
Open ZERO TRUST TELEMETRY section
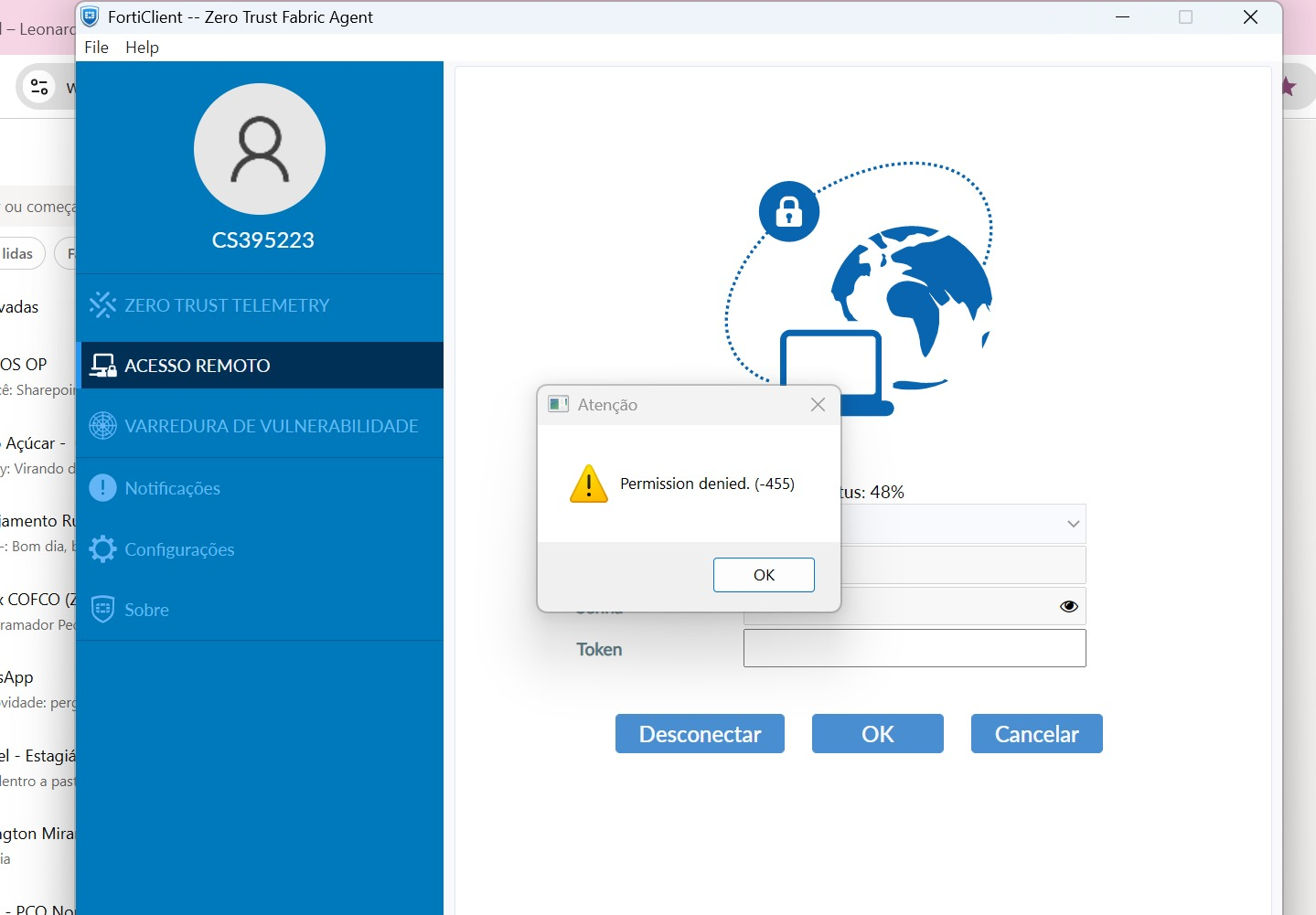260,305
